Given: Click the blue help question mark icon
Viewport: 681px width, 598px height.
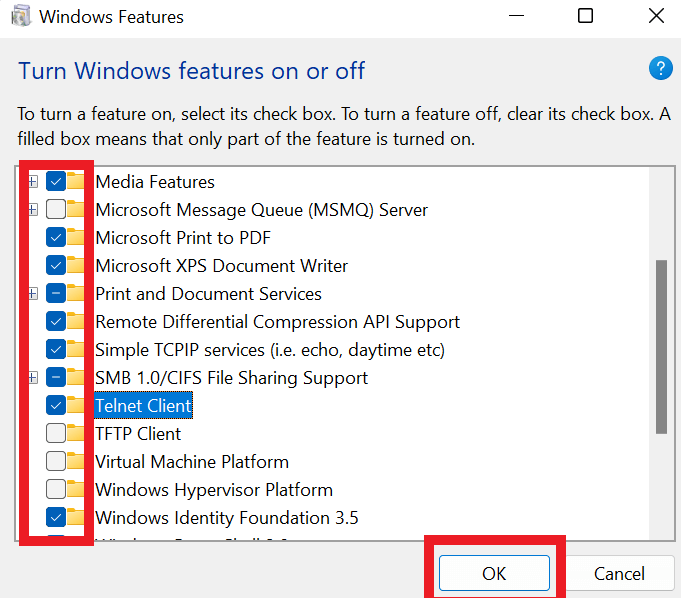Looking at the screenshot, I should (x=660, y=69).
